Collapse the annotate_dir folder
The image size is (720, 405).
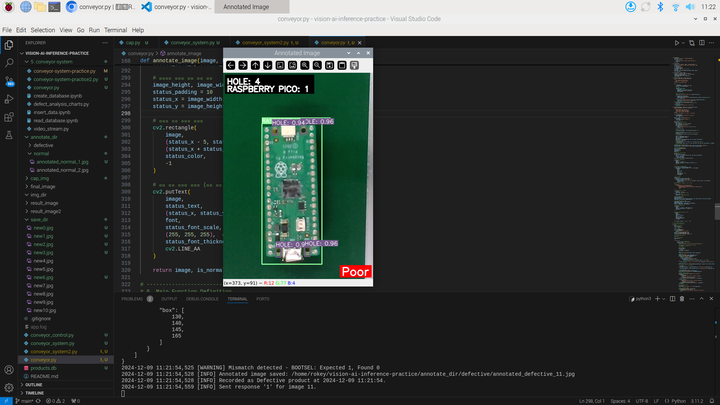[44, 137]
